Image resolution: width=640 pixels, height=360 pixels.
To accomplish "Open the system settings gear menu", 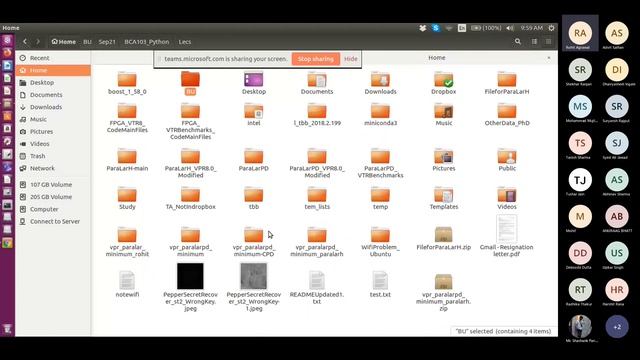I will pos(551,28).
